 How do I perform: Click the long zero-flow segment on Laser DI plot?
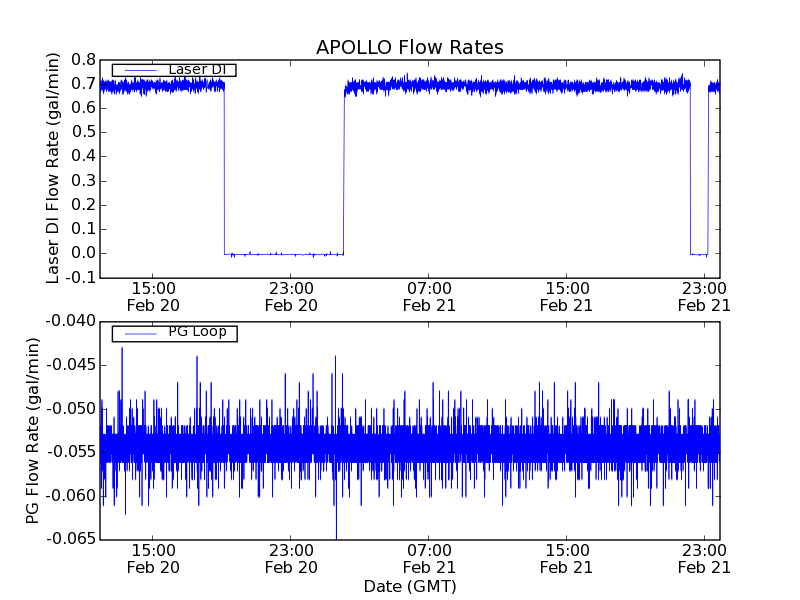(x=284, y=254)
